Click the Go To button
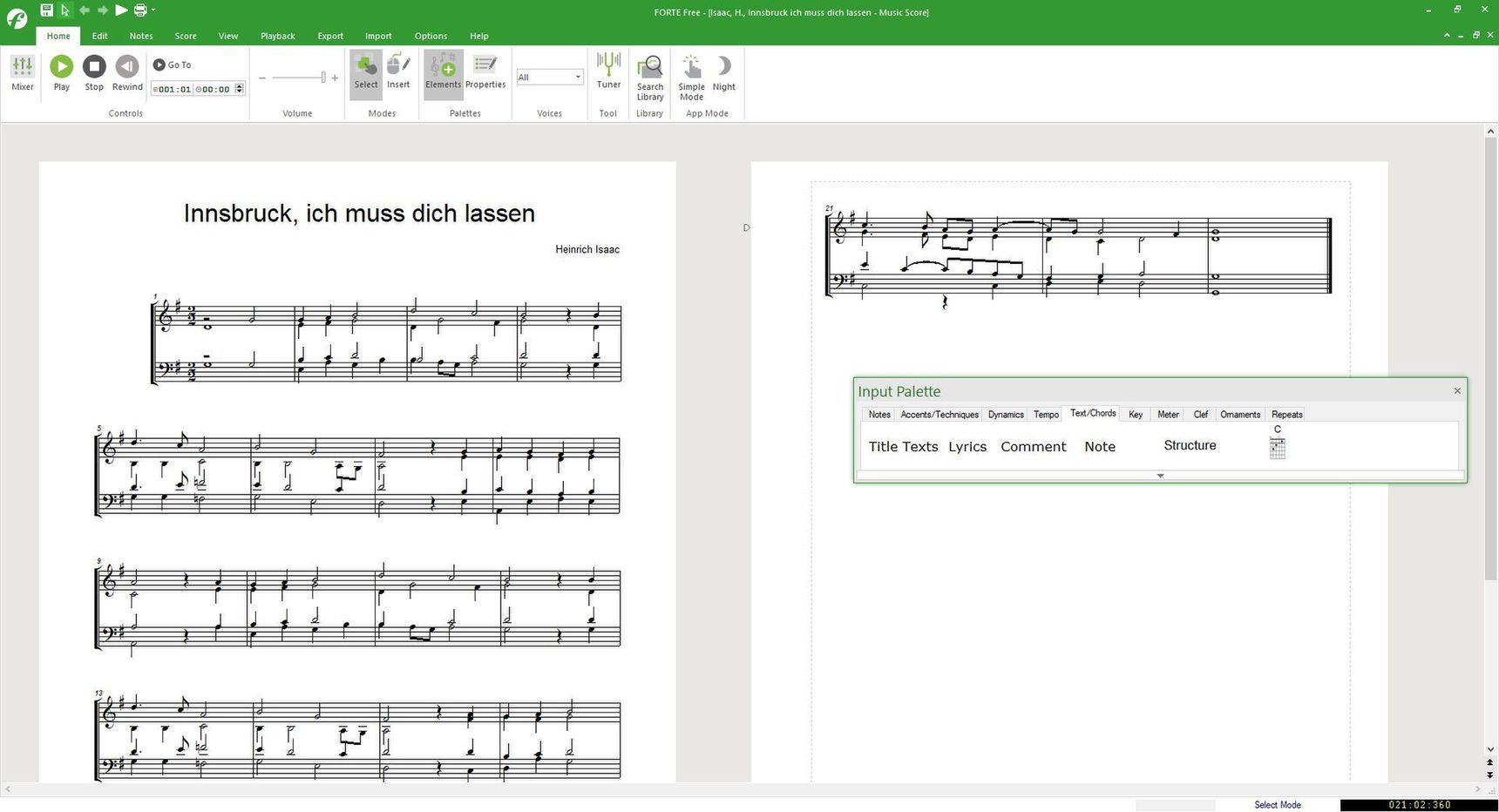Screen dimensions: 1499x812 click(x=173, y=64)
